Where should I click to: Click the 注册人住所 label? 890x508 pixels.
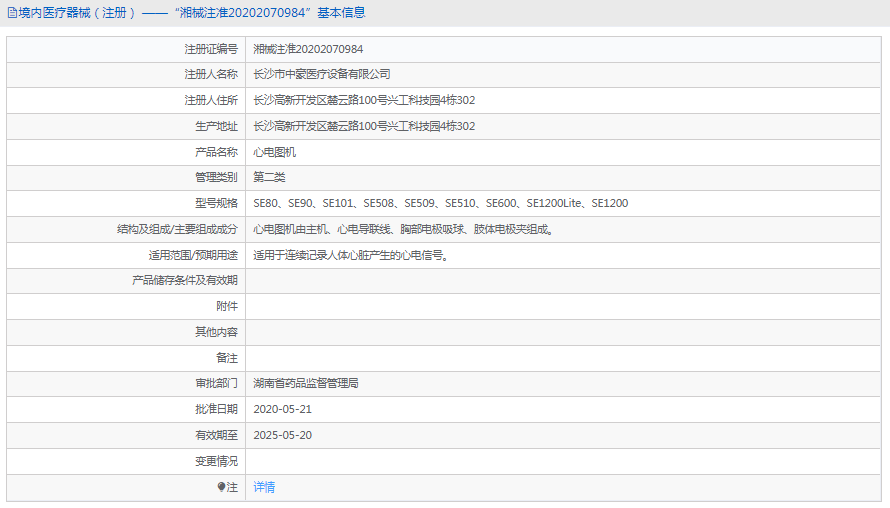[x=211, y=100]
